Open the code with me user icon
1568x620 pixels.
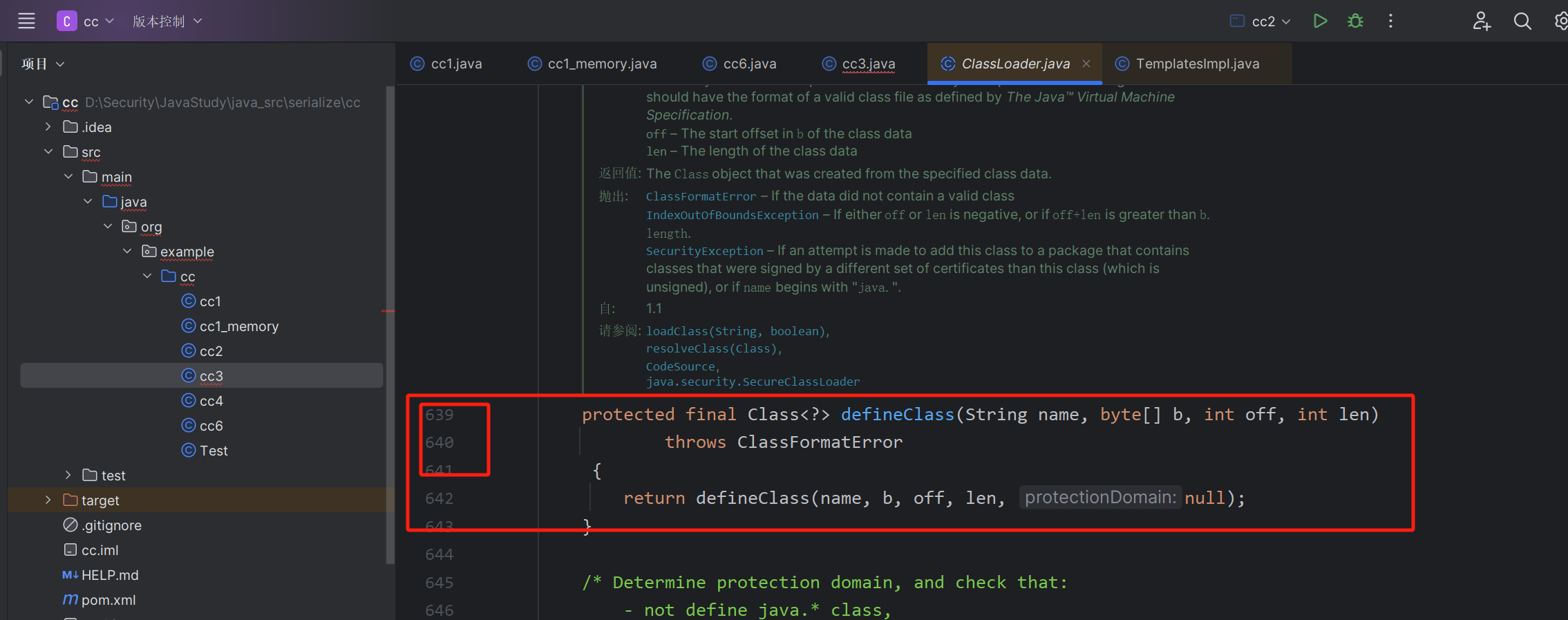pos(1481,21)
